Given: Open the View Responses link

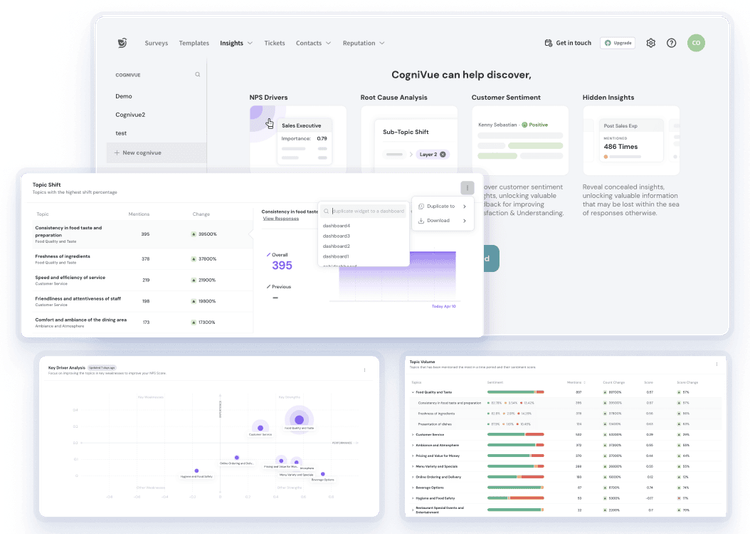Looking at the screenshot, I should pos(281,219).
